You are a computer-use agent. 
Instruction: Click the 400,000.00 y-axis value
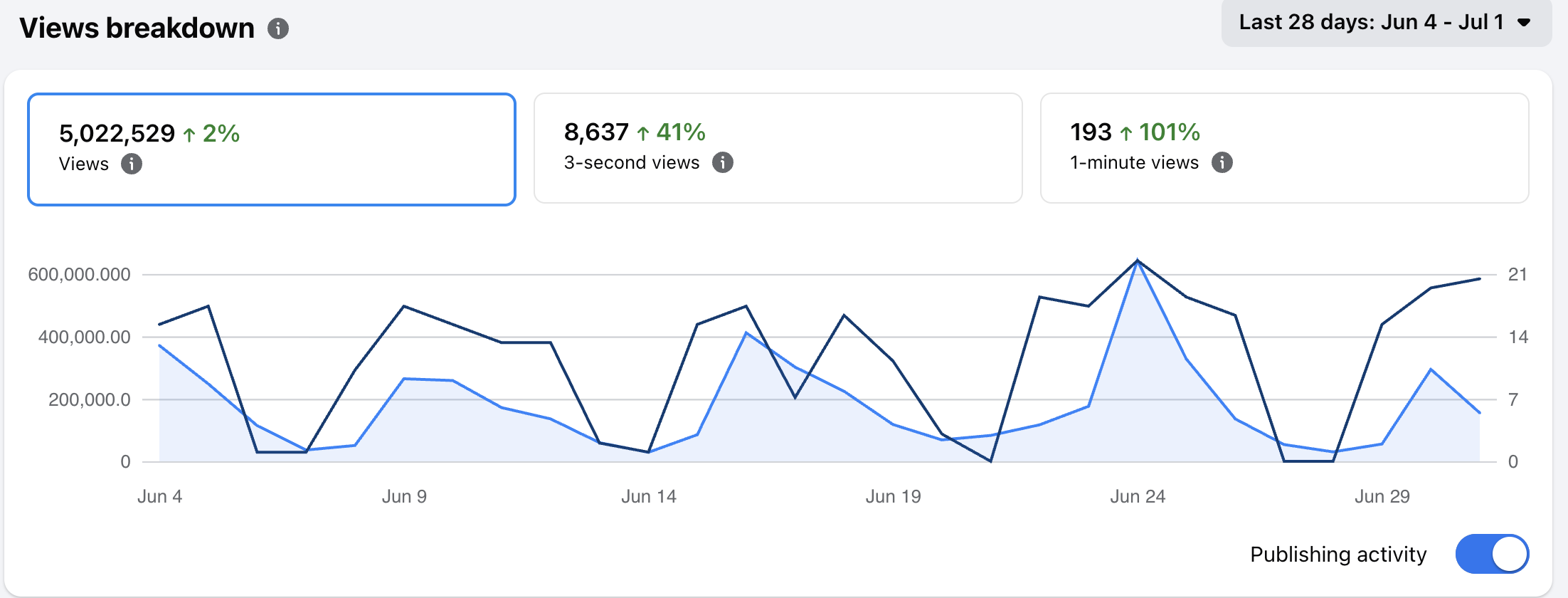coord(85,337)
